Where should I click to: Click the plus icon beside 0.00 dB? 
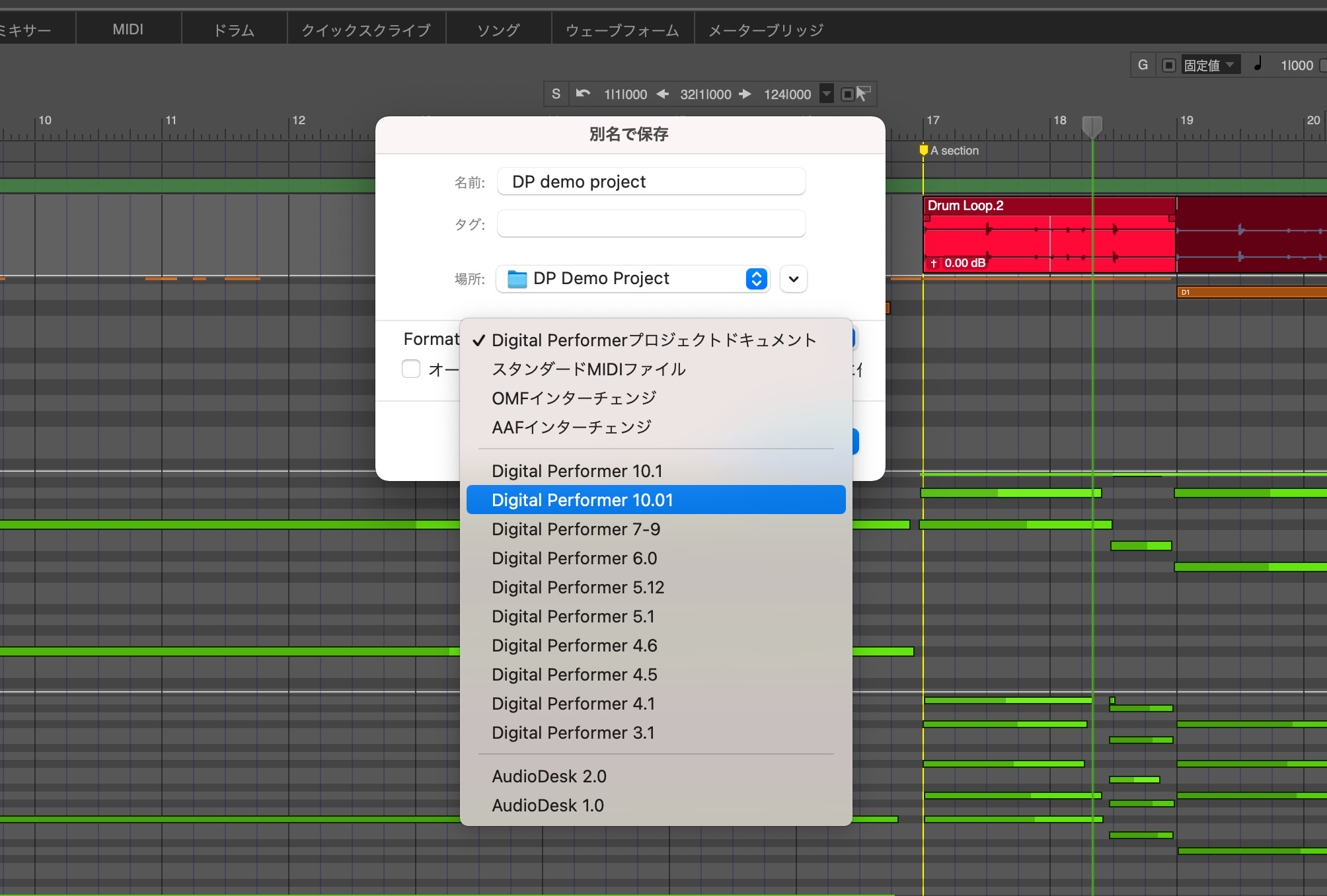click(933, 263)
